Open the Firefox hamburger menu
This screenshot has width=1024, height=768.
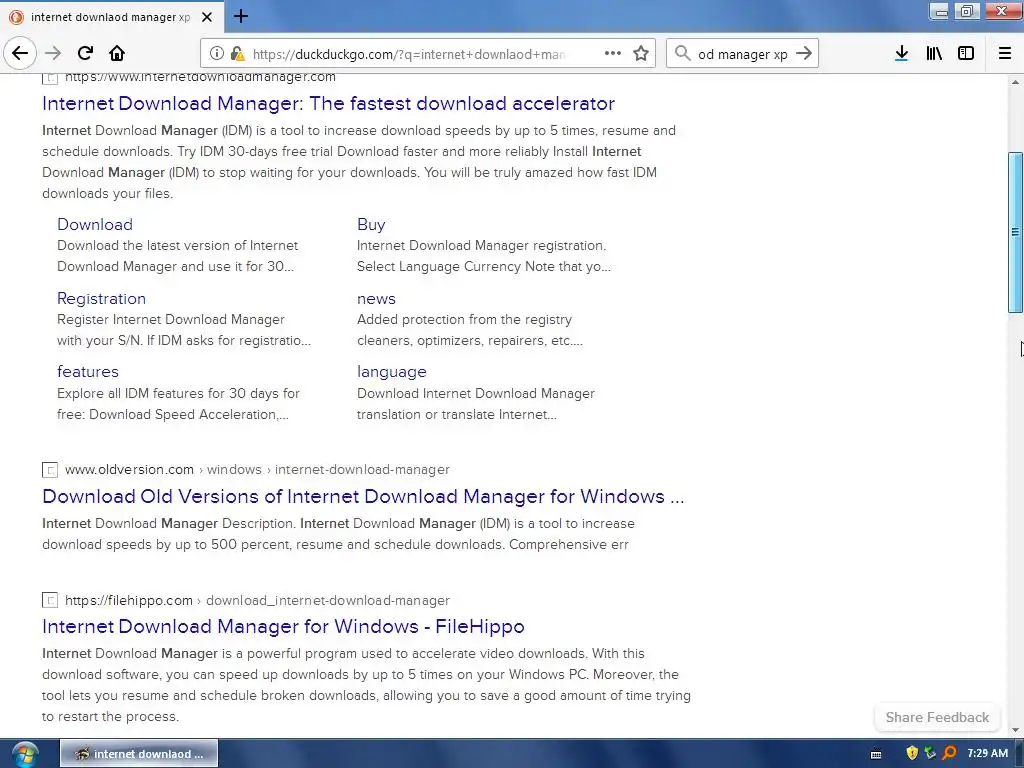(1005, 53)
